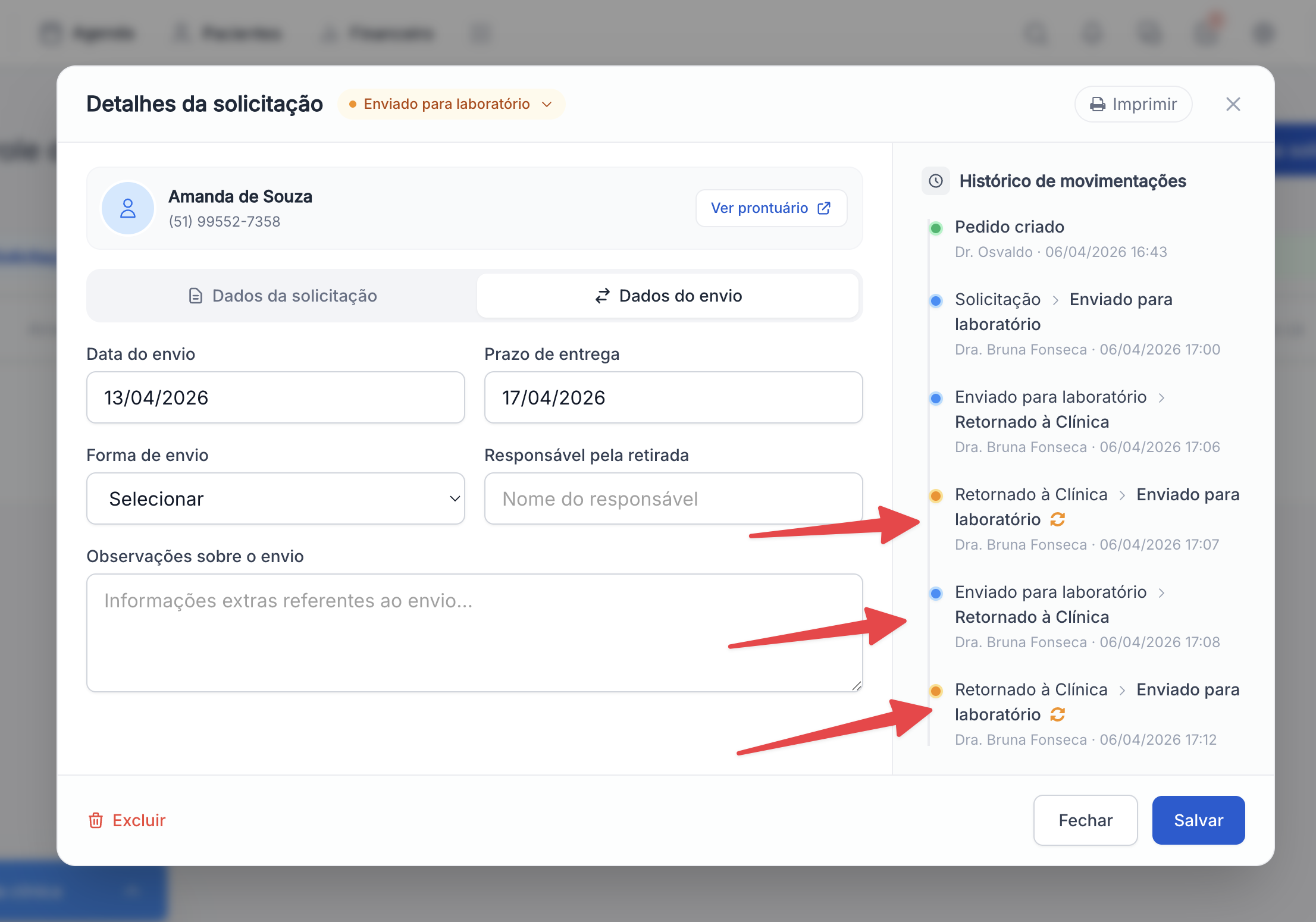Screen dimensions: 1316x922
Task: Click the chevron on the status badge
Action: tap(547, 105)
